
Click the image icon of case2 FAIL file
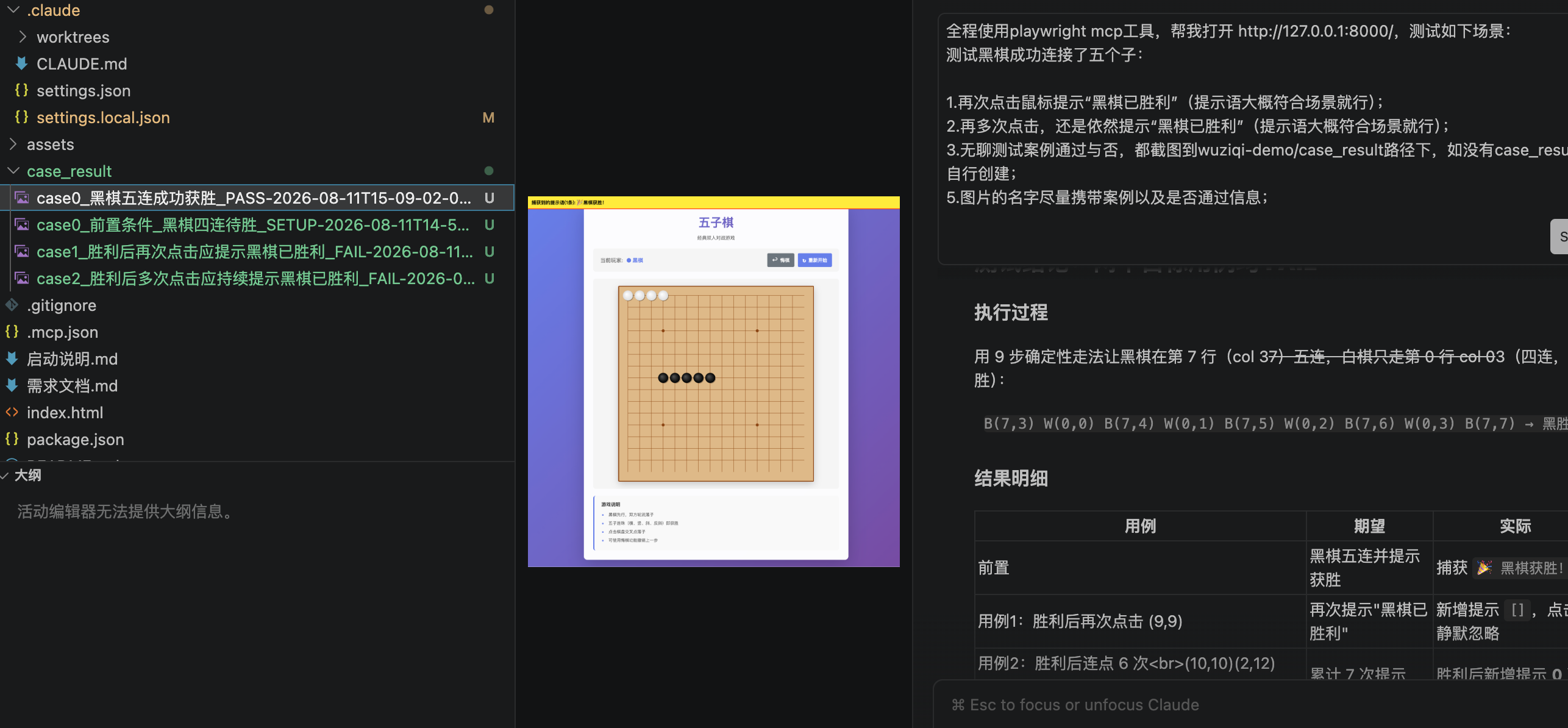tap(22, 279)
